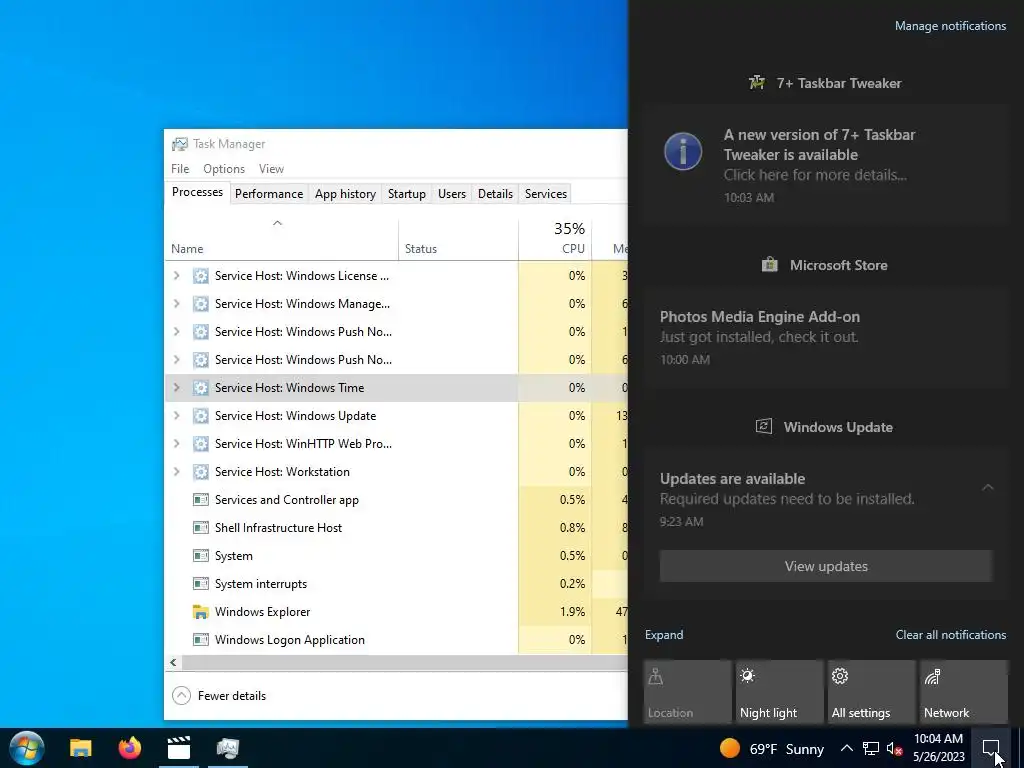The image size is (1024, 768).
Task: Toggle the Location quick action
Action: [687, 692]
